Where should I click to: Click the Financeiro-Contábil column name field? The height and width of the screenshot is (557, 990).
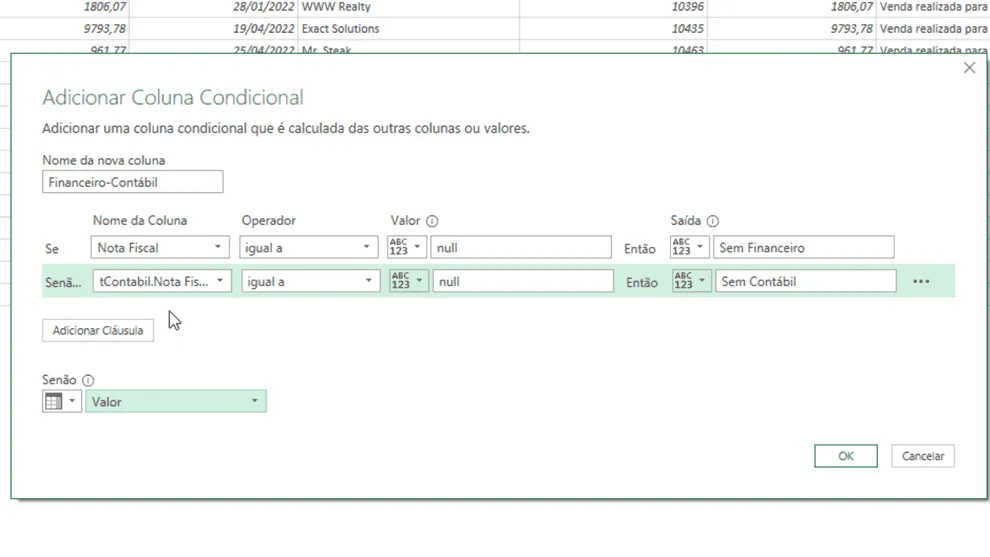pyautogui.click(x=133, y=182)
